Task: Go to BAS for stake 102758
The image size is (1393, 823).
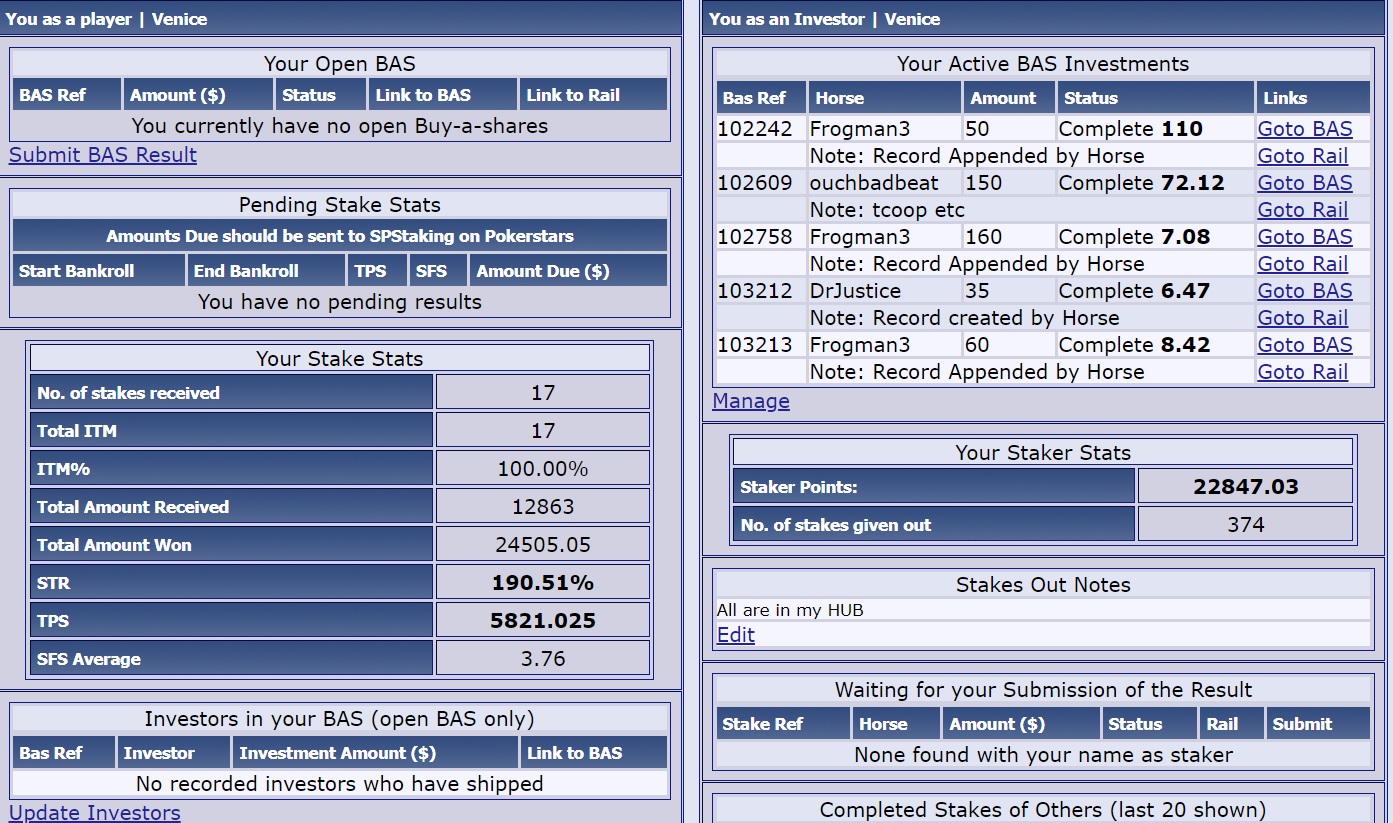Action: (x=1304, y=237)
